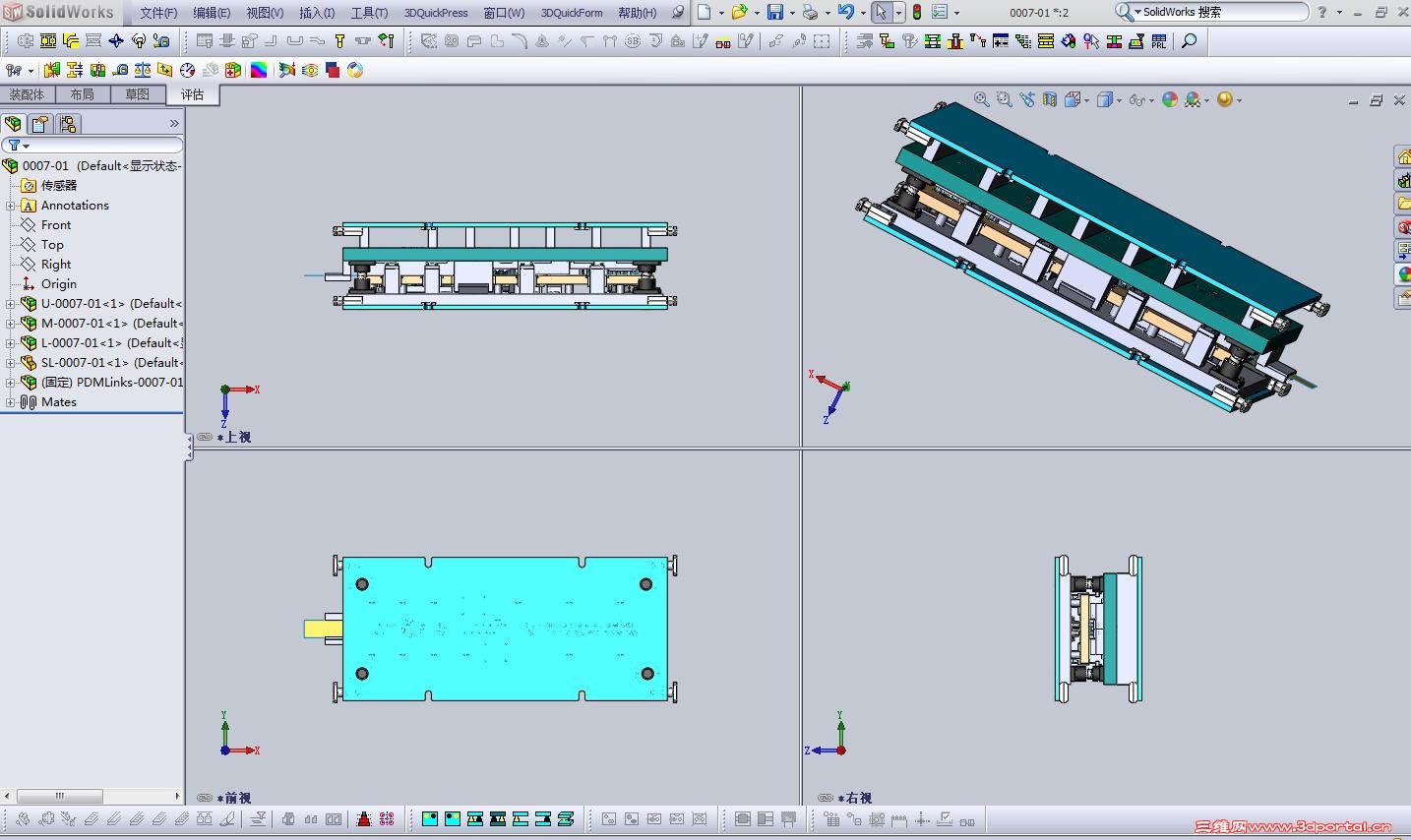Click the New document icon

tap(705, 12)
